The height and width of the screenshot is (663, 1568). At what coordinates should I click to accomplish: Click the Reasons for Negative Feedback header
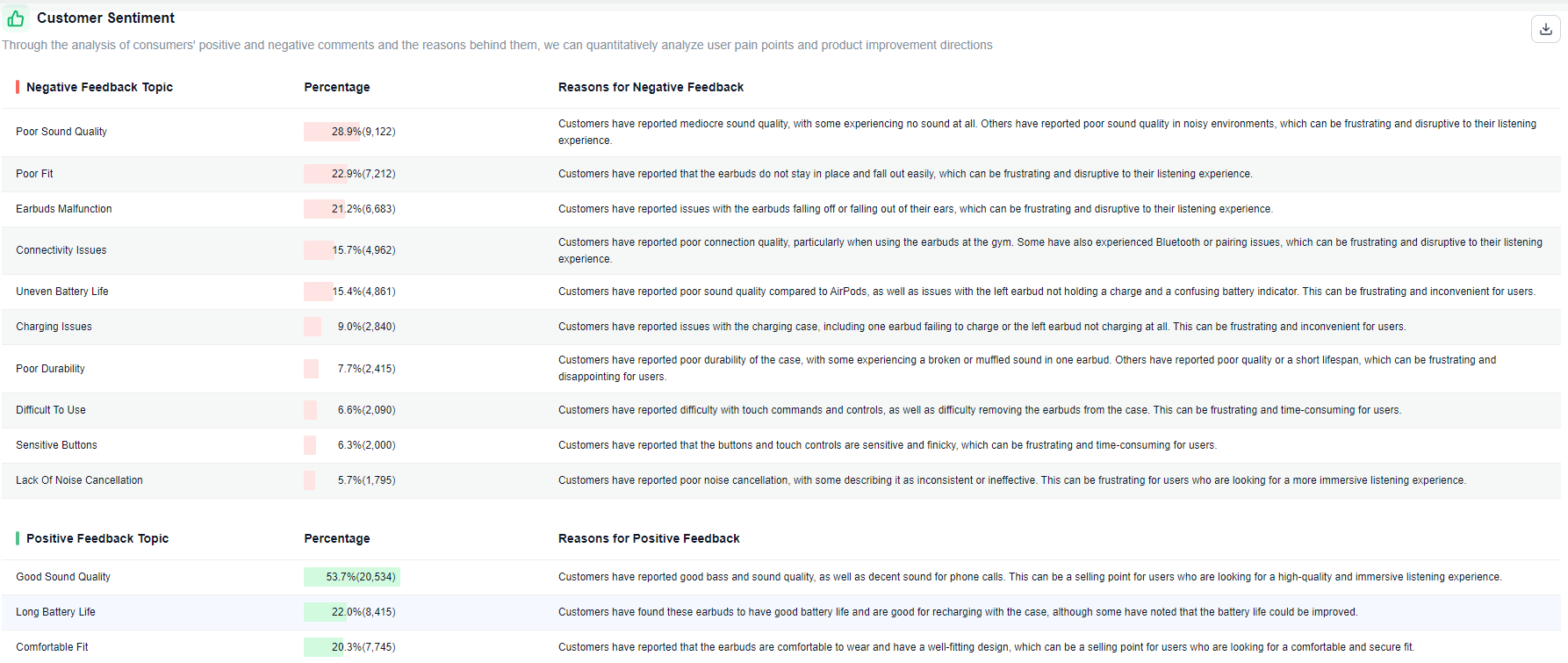651,87
